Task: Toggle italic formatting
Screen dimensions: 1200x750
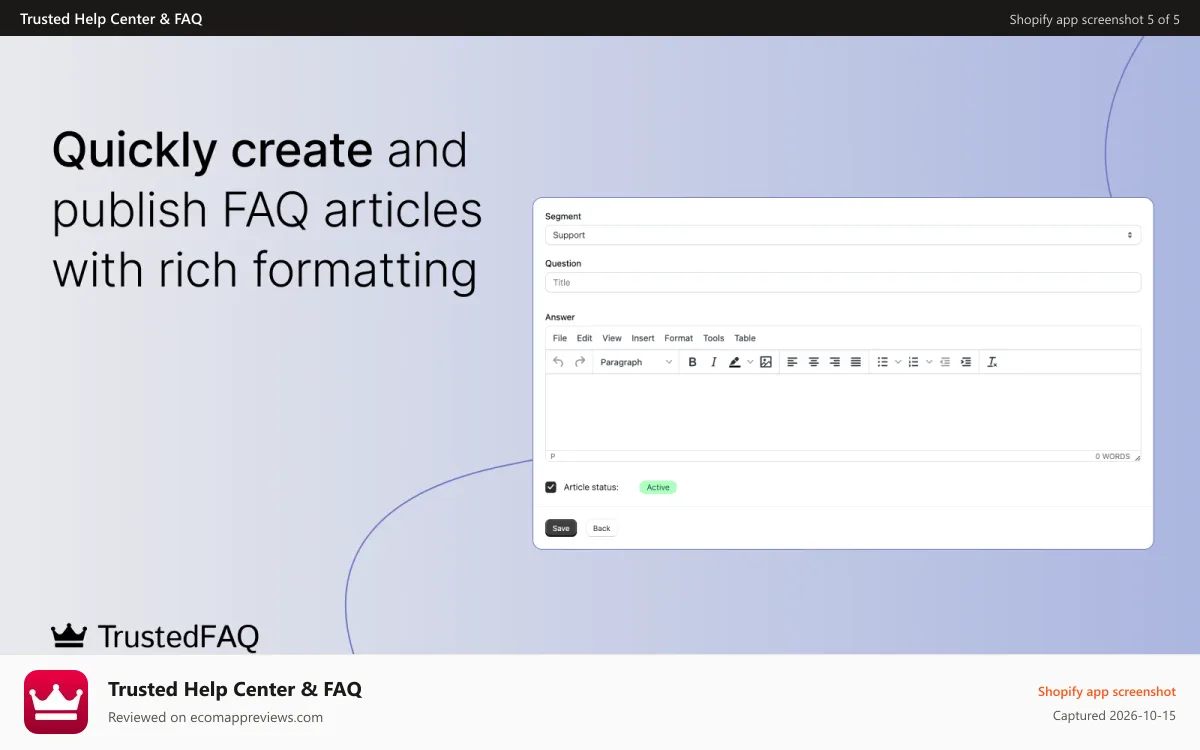Action: tap(713, 362)
